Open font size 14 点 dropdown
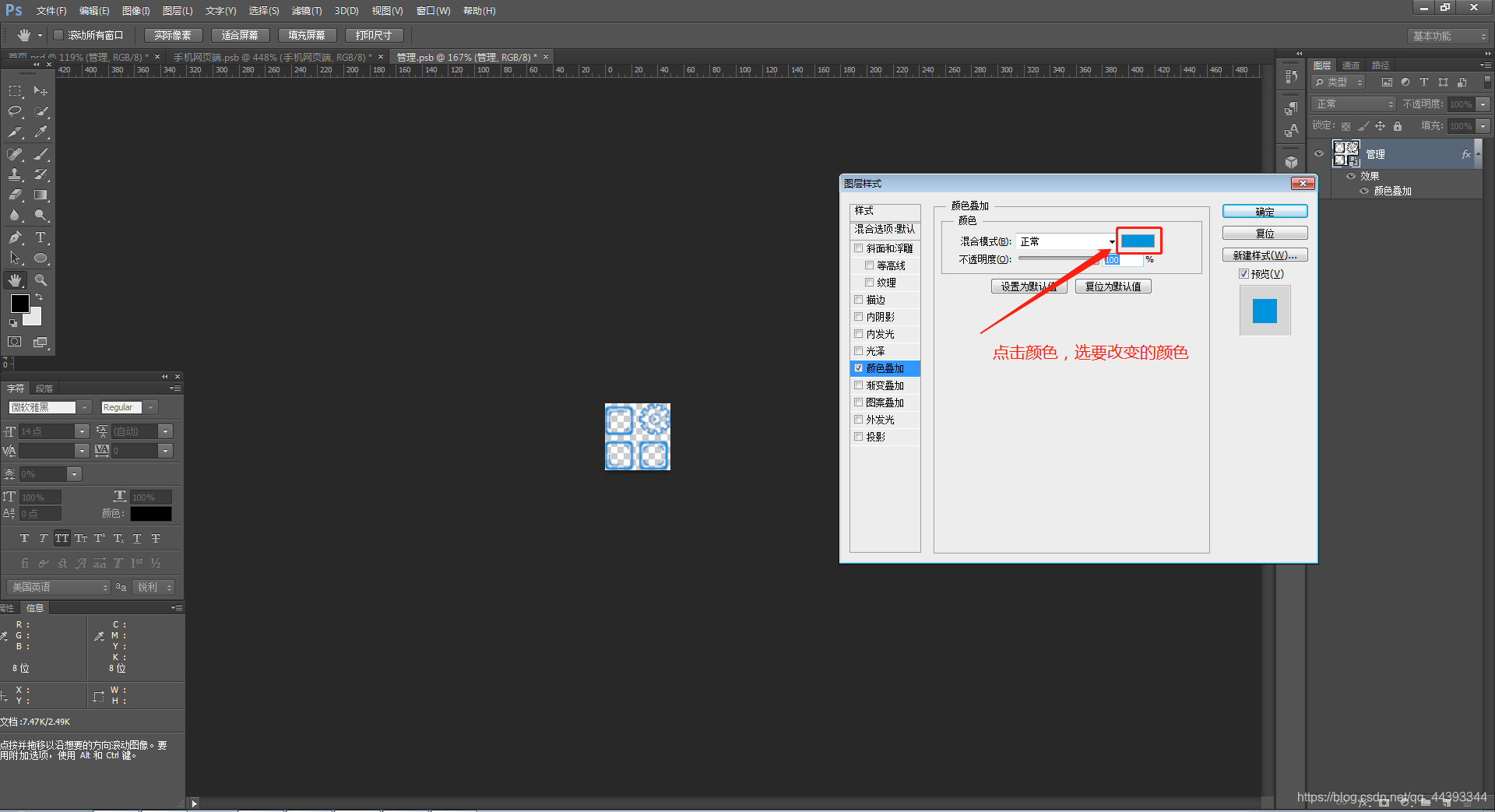The image size is (1495, 812). click(82, 431)
